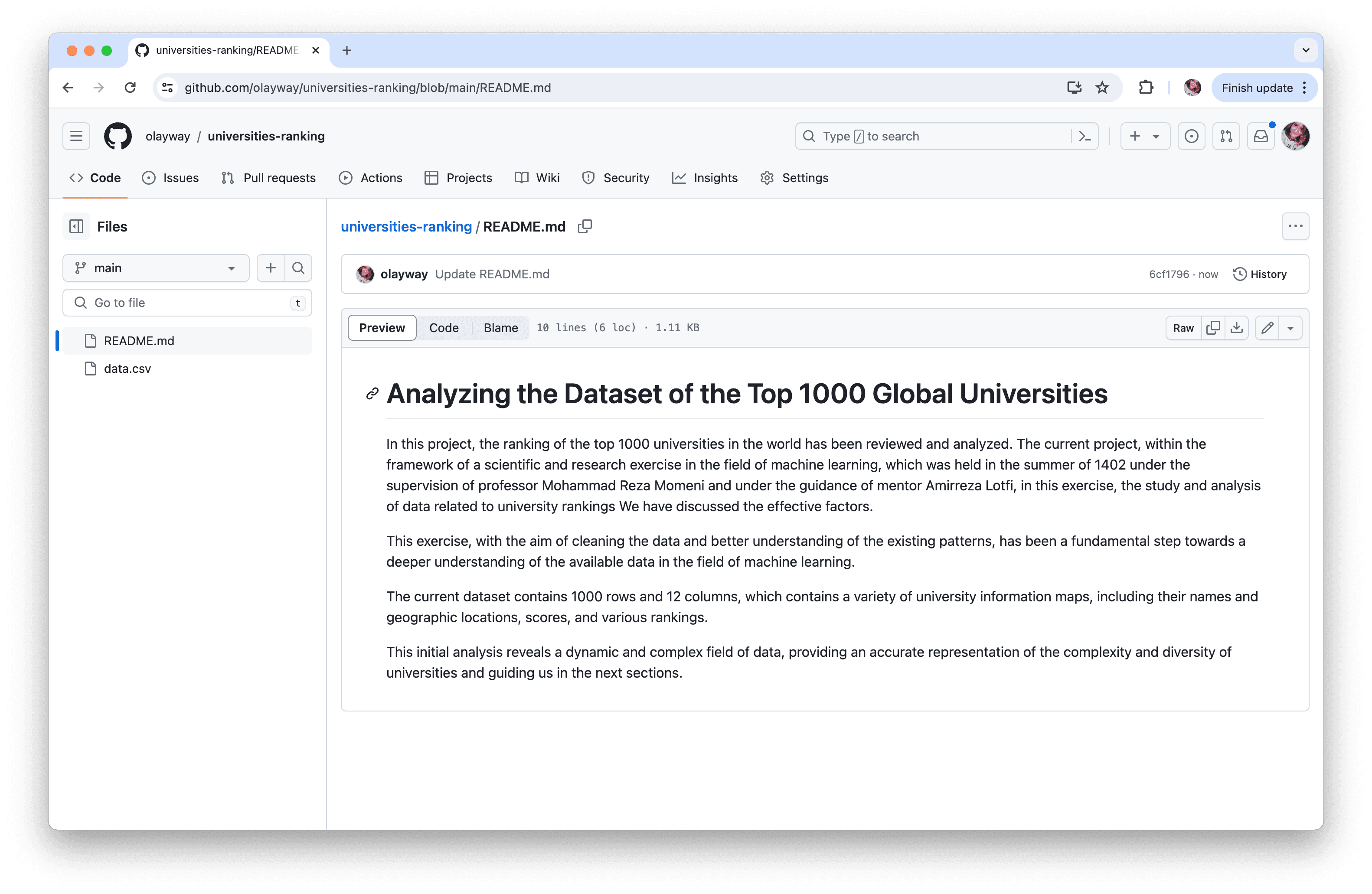Search files with the magnifier icon

(x=298, y=268)
